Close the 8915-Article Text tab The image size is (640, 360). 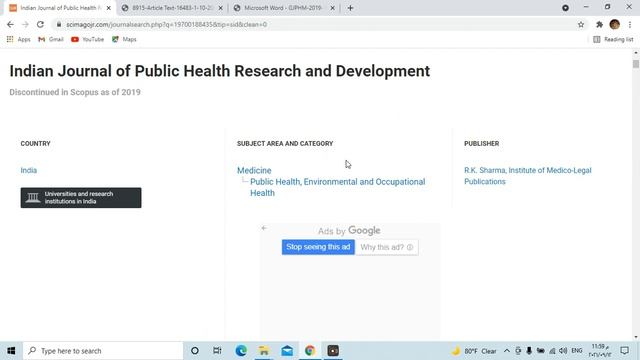click(x=220, y=8)
